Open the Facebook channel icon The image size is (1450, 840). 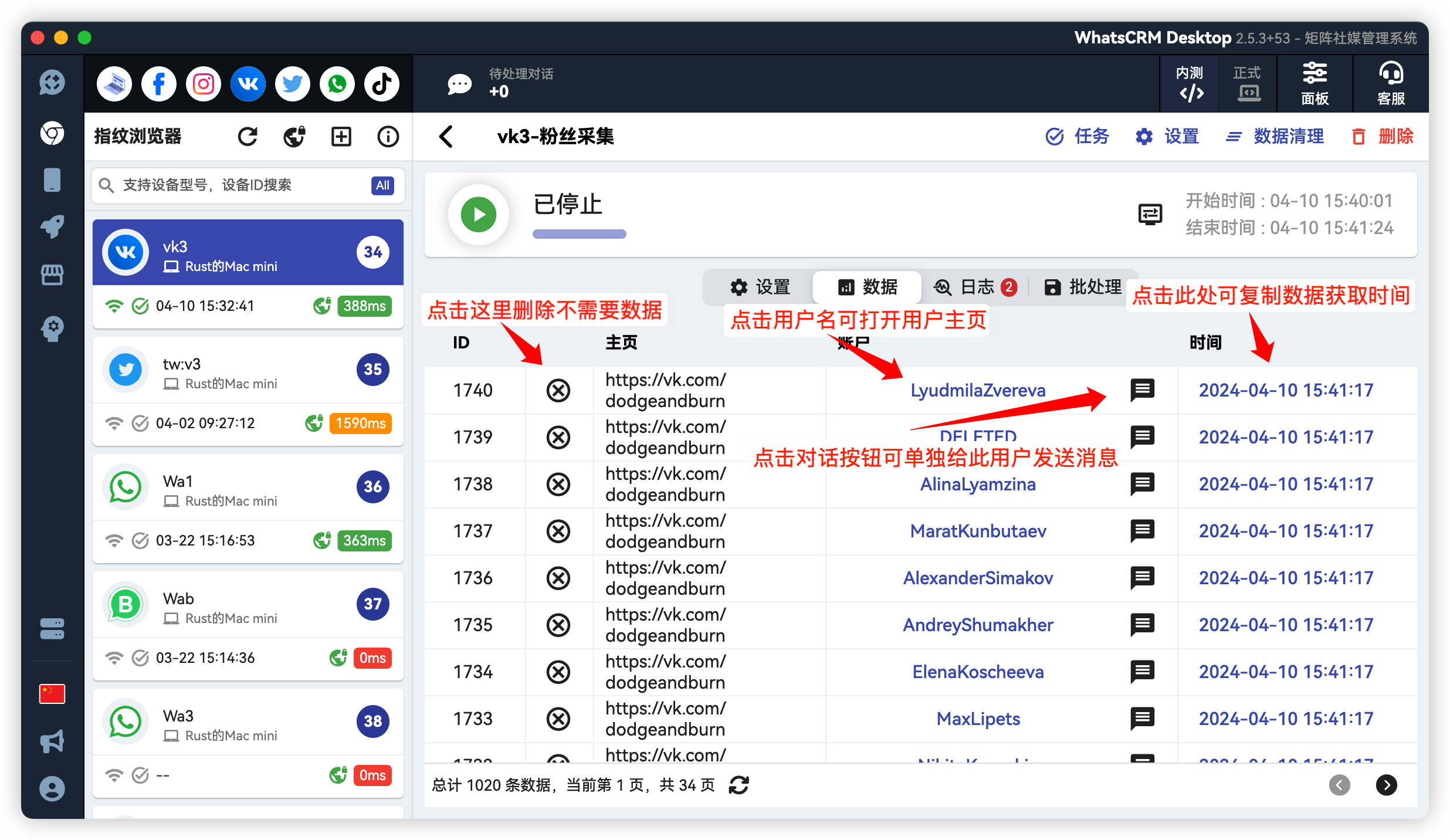coord(158,83)
